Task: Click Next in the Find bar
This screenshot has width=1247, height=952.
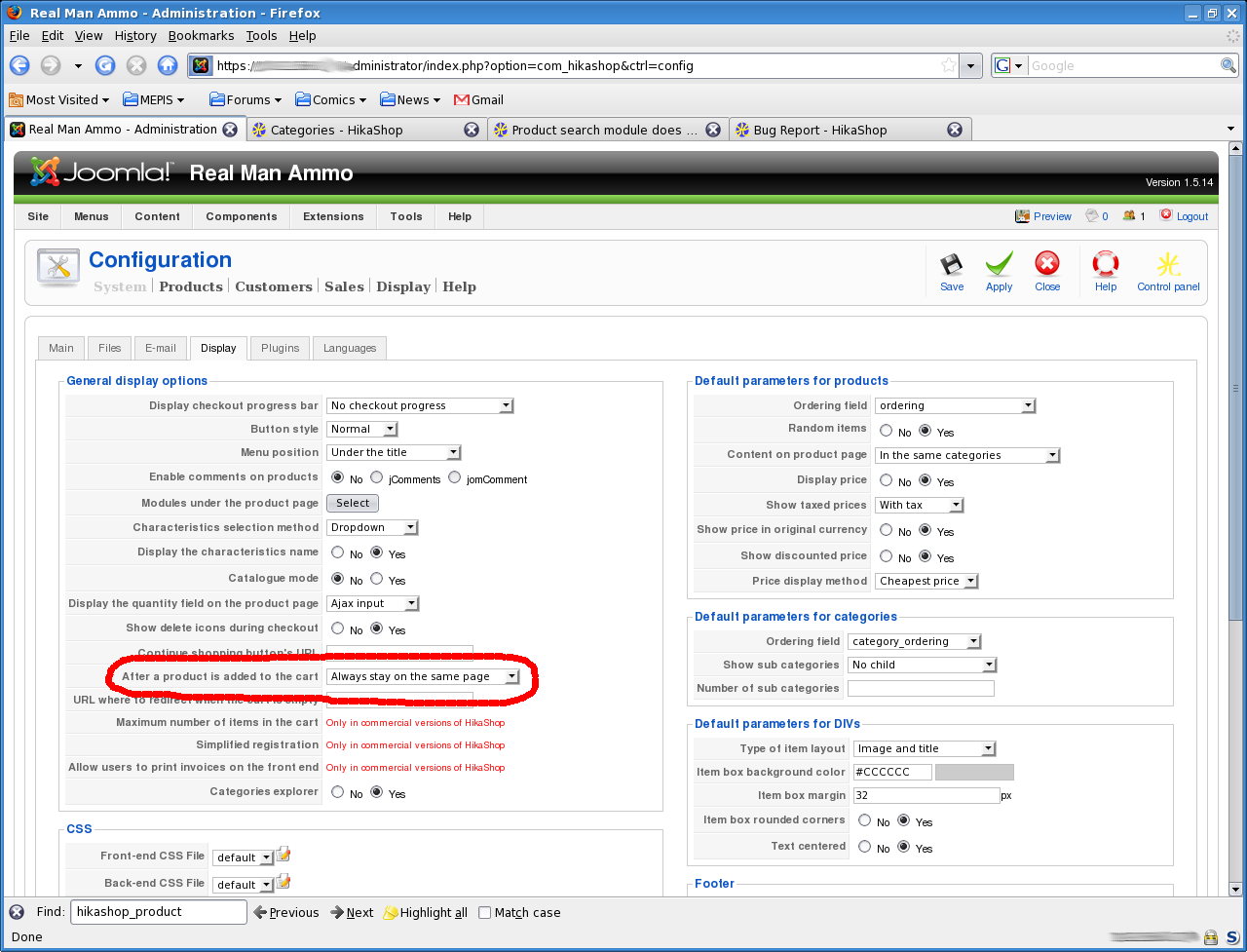Action: point(352,913)
